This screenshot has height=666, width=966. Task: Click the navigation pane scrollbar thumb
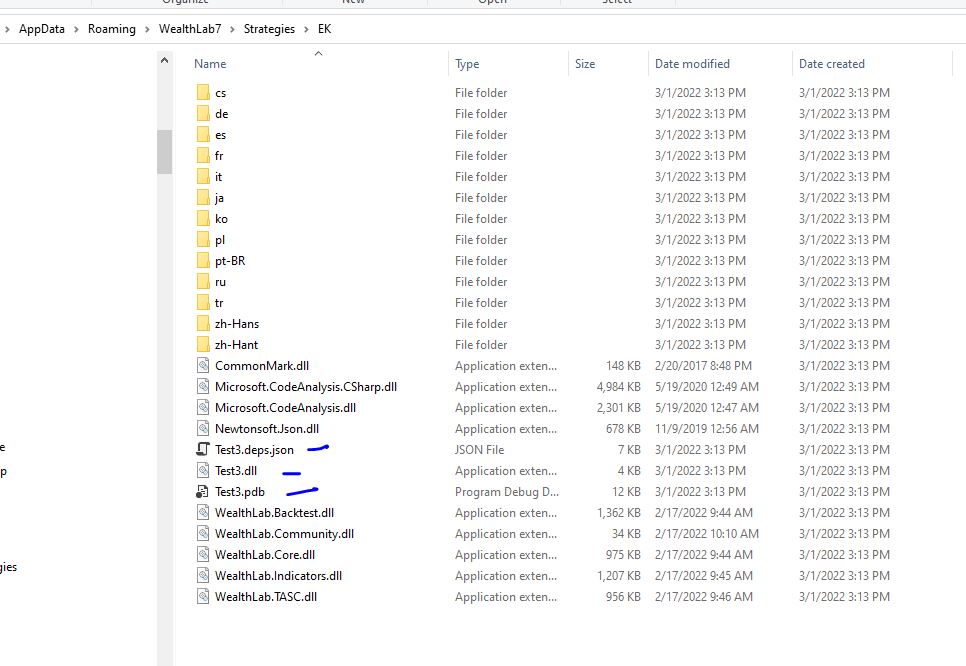point(164,152)
